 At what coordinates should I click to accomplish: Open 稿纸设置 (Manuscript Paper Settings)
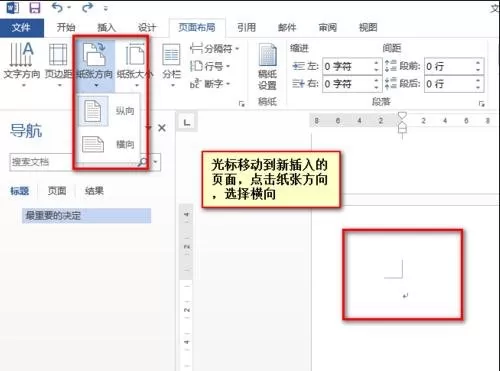[x=267, y=67]
